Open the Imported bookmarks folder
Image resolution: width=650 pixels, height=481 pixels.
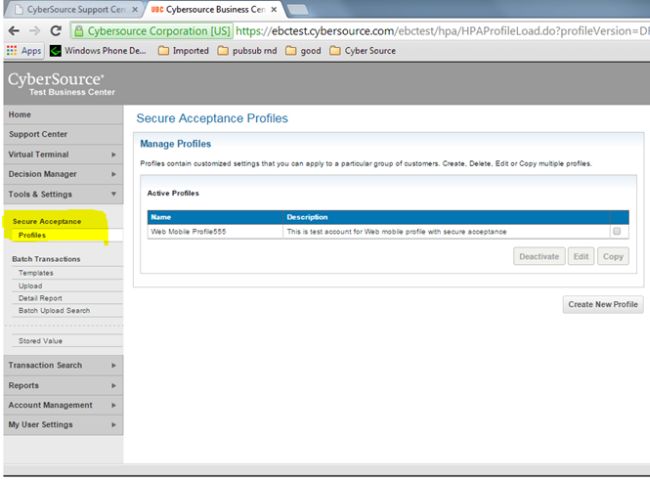tap(184, 51)
